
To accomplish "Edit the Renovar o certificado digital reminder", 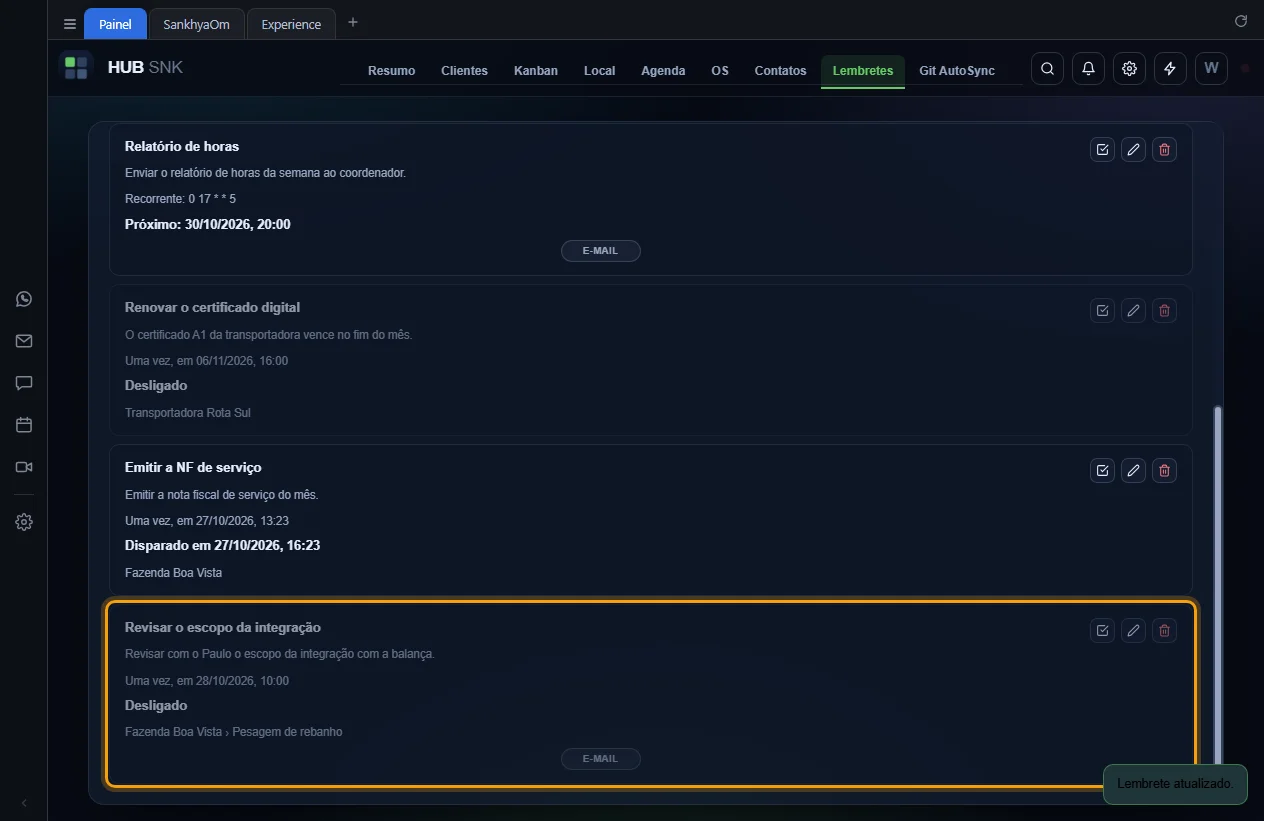I will (1133, 310).
